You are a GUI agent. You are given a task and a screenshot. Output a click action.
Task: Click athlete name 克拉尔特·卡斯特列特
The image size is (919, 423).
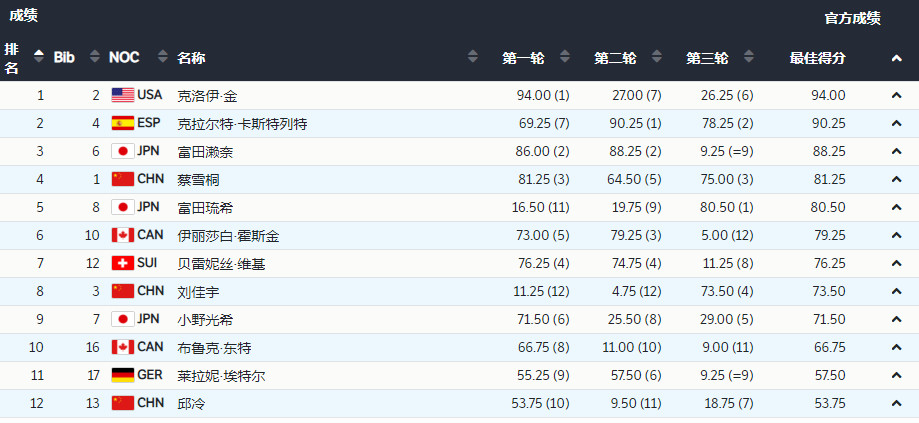point(242,124)
